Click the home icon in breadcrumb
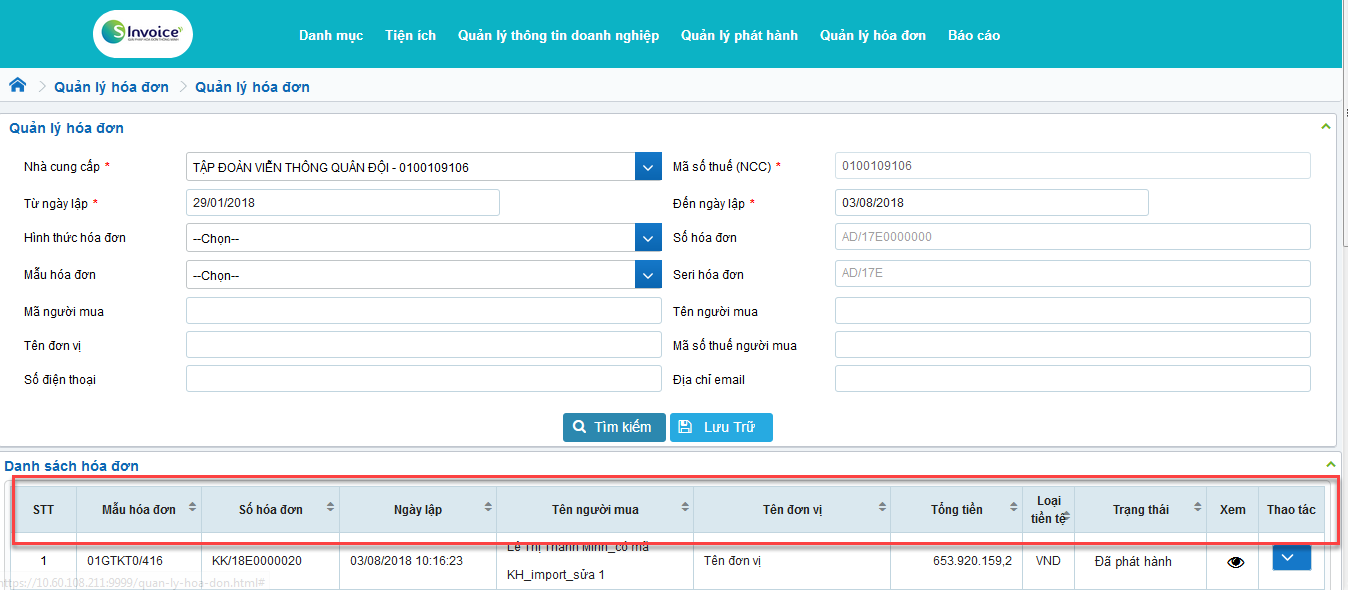 [x=17, y=86]
